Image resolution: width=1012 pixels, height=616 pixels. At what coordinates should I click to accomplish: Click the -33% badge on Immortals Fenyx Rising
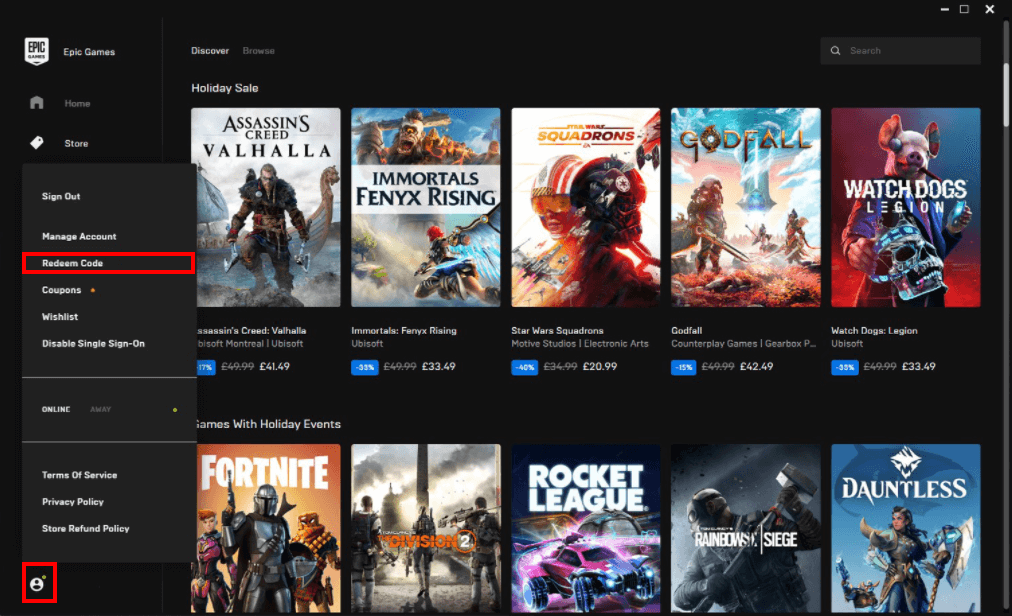tap(365, 367)
